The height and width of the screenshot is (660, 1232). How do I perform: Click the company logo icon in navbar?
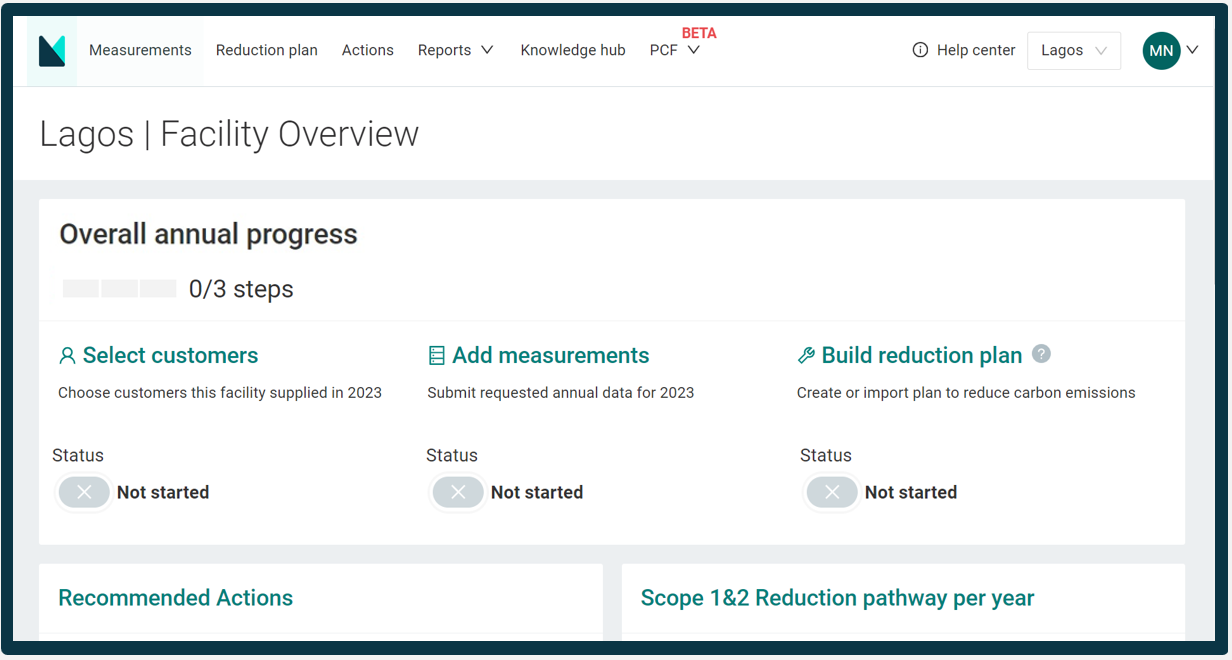52,51
